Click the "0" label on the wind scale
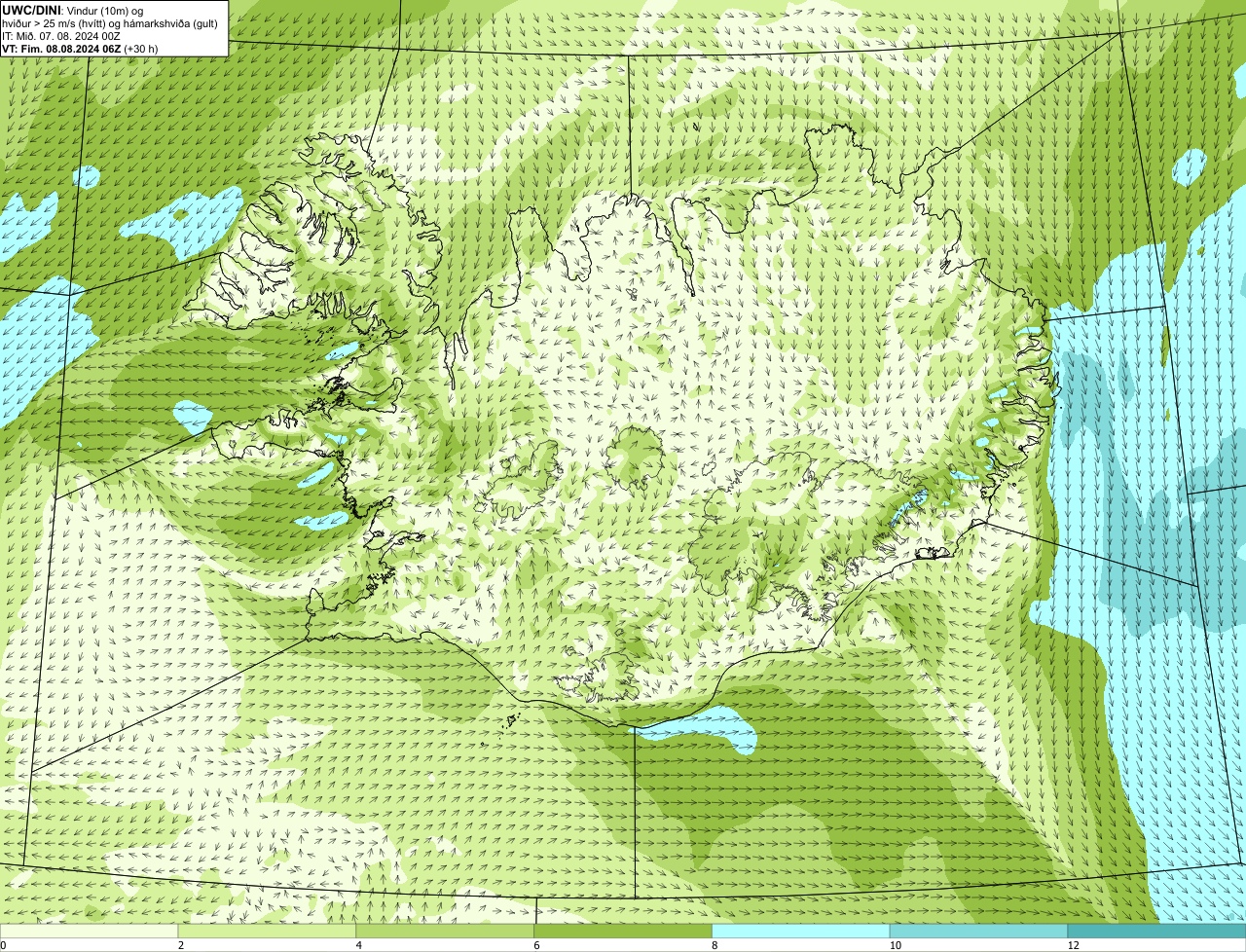Screen dimensions: 1246x952 pos(4,945)
